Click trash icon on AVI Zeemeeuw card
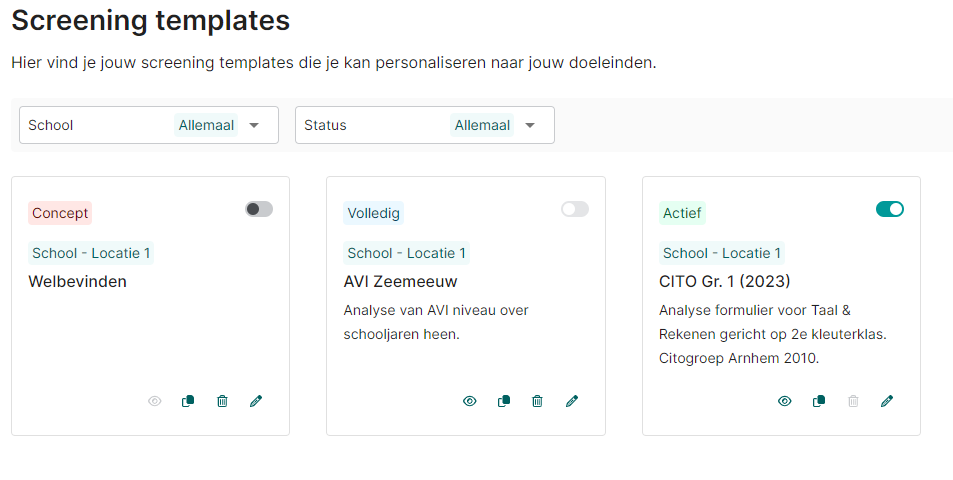The width and height of the screenshot is (953, 480). [537, 401]
